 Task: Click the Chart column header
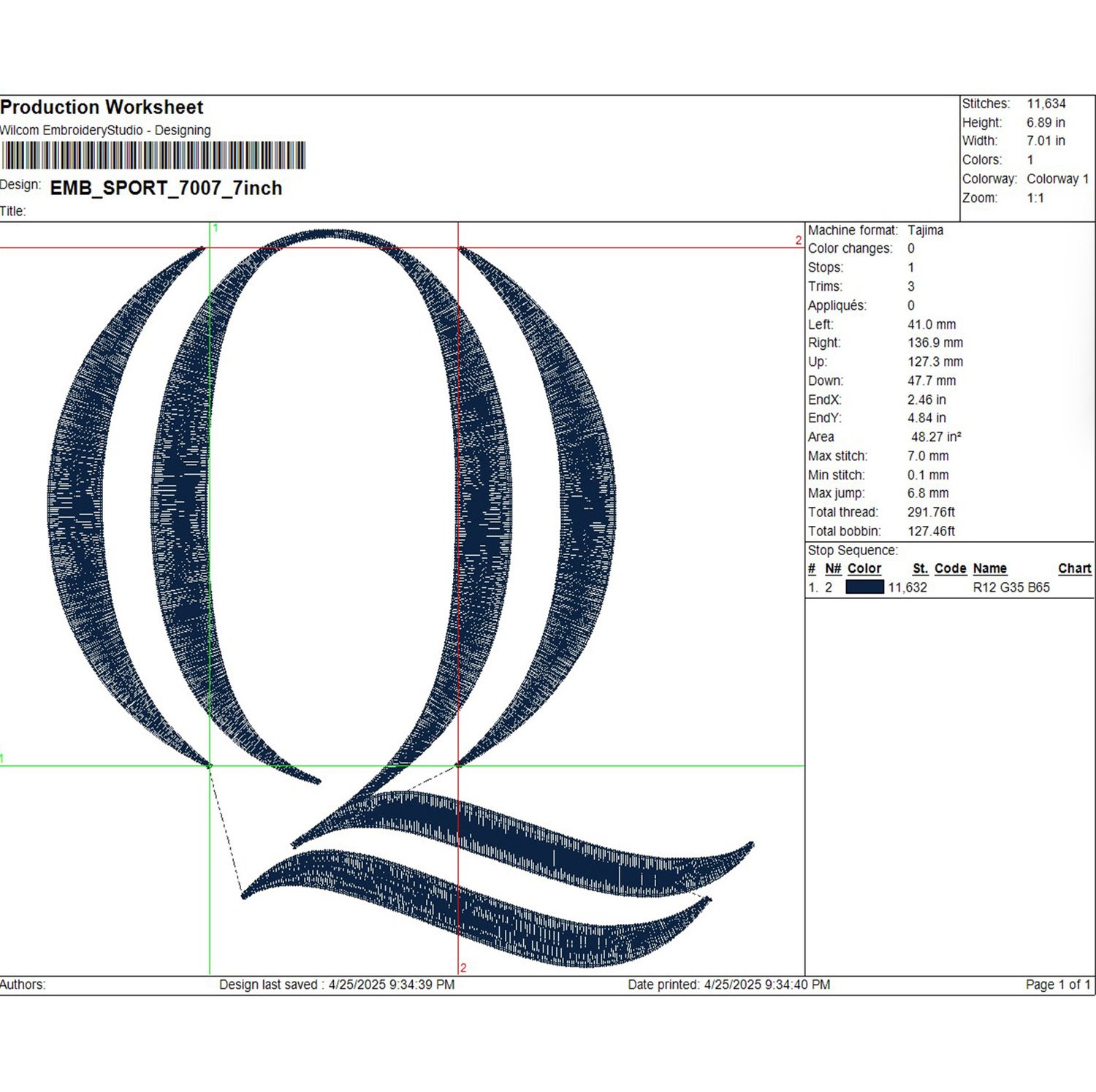click(1075, 568)
